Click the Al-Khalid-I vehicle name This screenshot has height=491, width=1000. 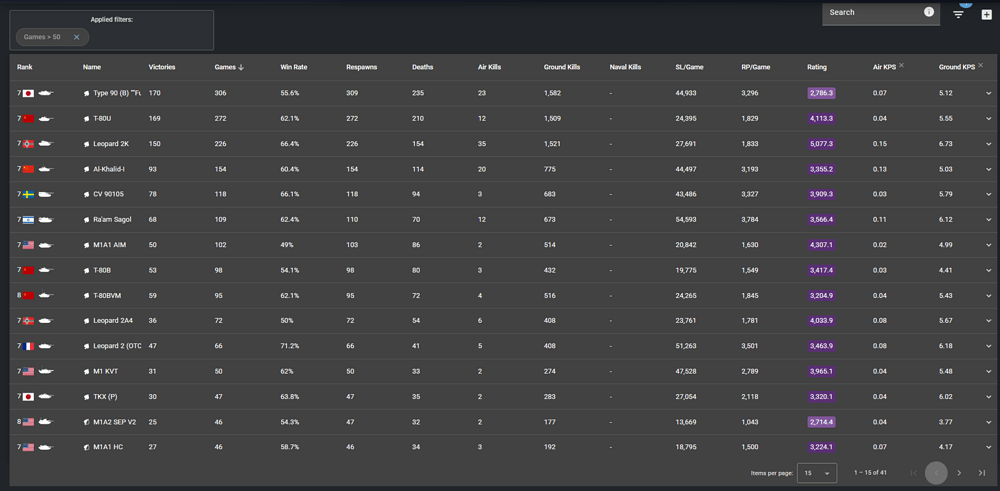(109, 169)
